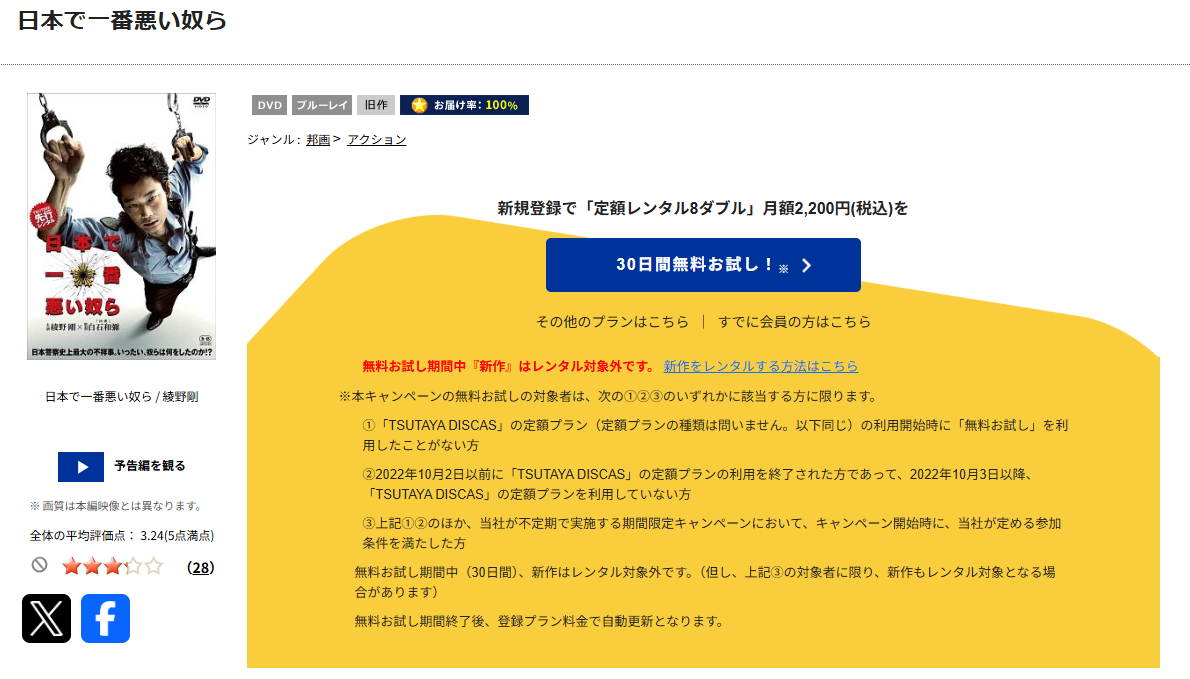Click the DVD format badge
This screenshot has width=1190, height=679.
tap(269, 105)
